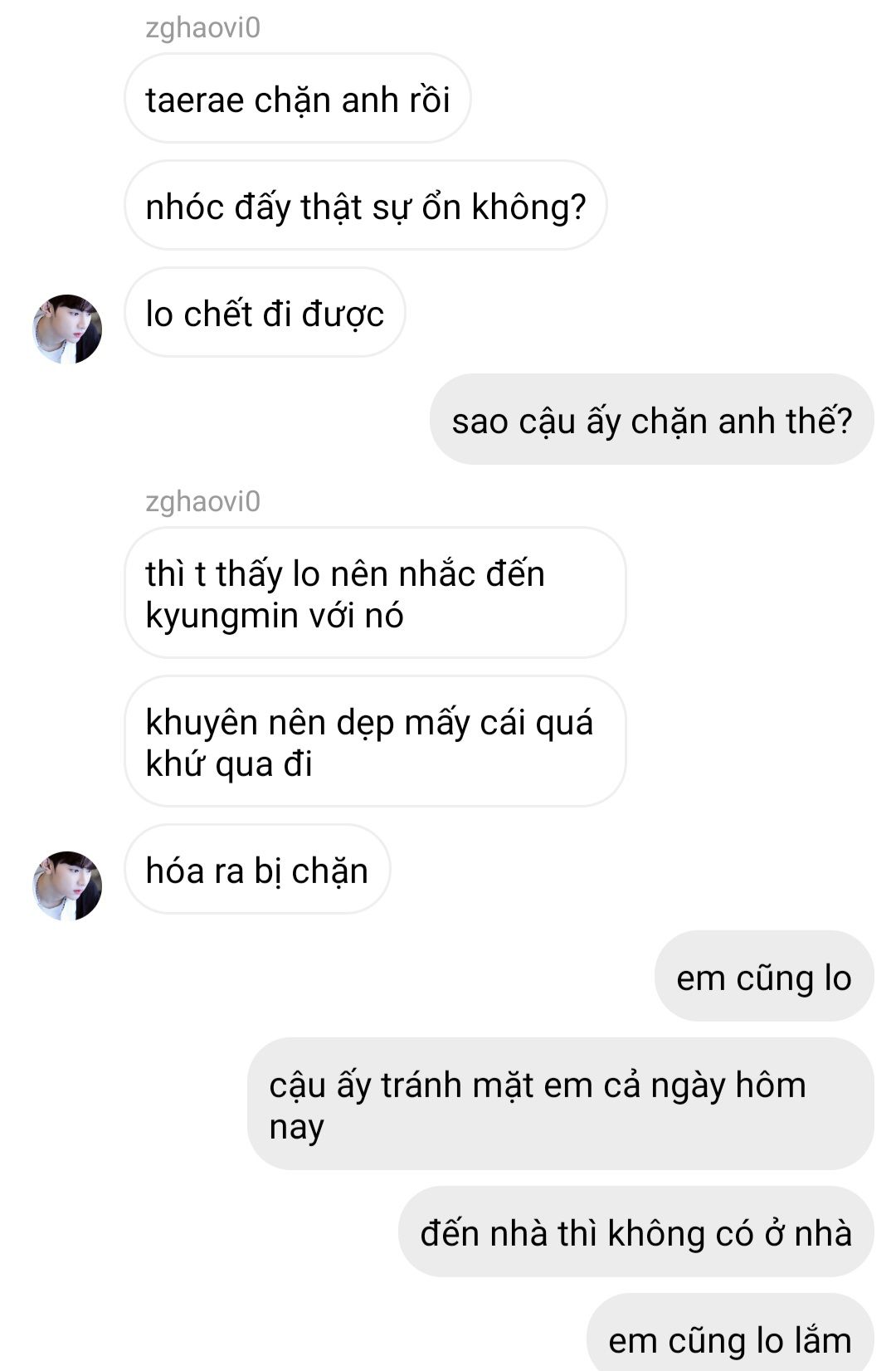Click "khứ qua đi" line in the bubble
Screen dimensions: 896x1371
(x=229, y=764)
